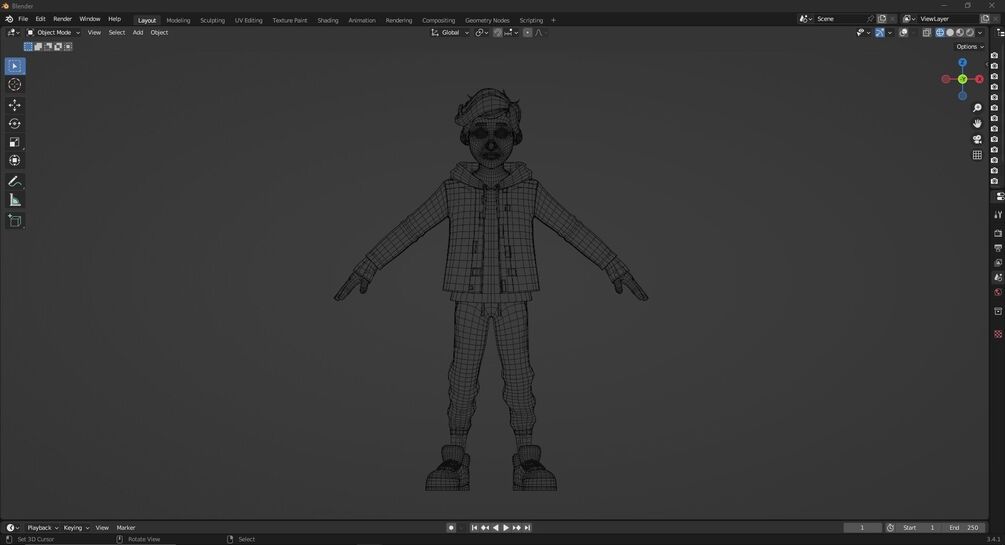Open the Texture properties tab

[998, 334]
